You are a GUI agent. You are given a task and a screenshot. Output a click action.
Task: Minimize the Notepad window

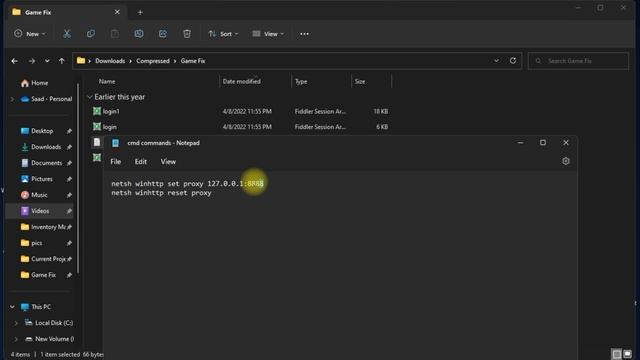[x=520, y=143]
